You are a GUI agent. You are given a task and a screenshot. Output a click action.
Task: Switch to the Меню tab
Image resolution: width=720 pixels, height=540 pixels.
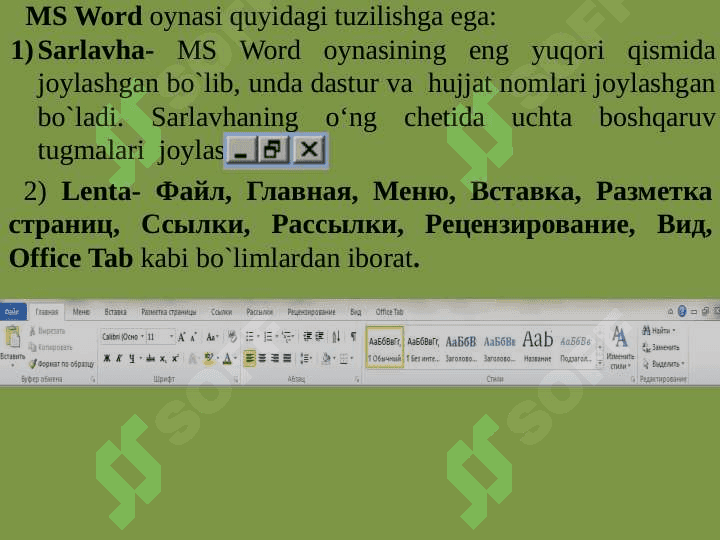point(81,312)
